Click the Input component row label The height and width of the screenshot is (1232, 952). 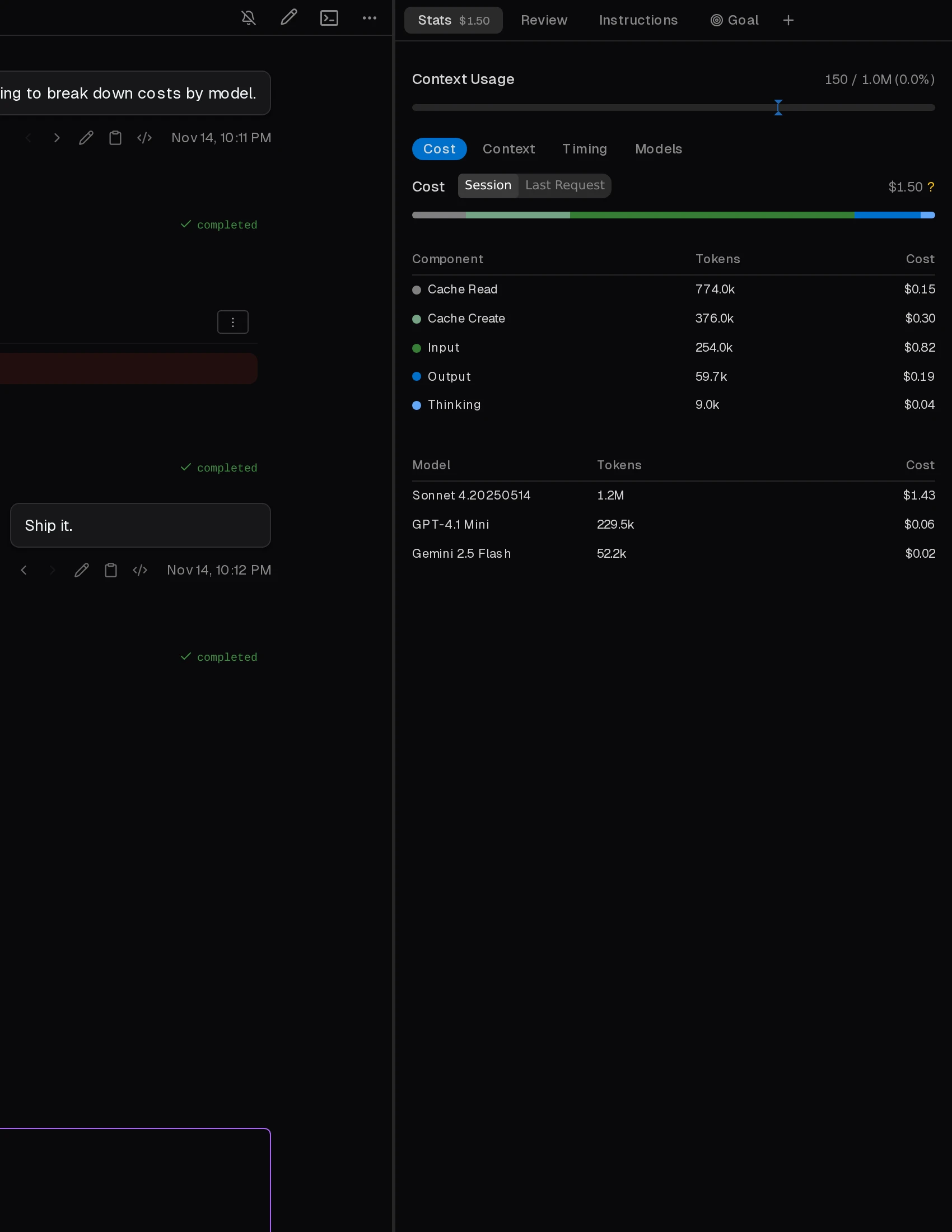(444, 348)
